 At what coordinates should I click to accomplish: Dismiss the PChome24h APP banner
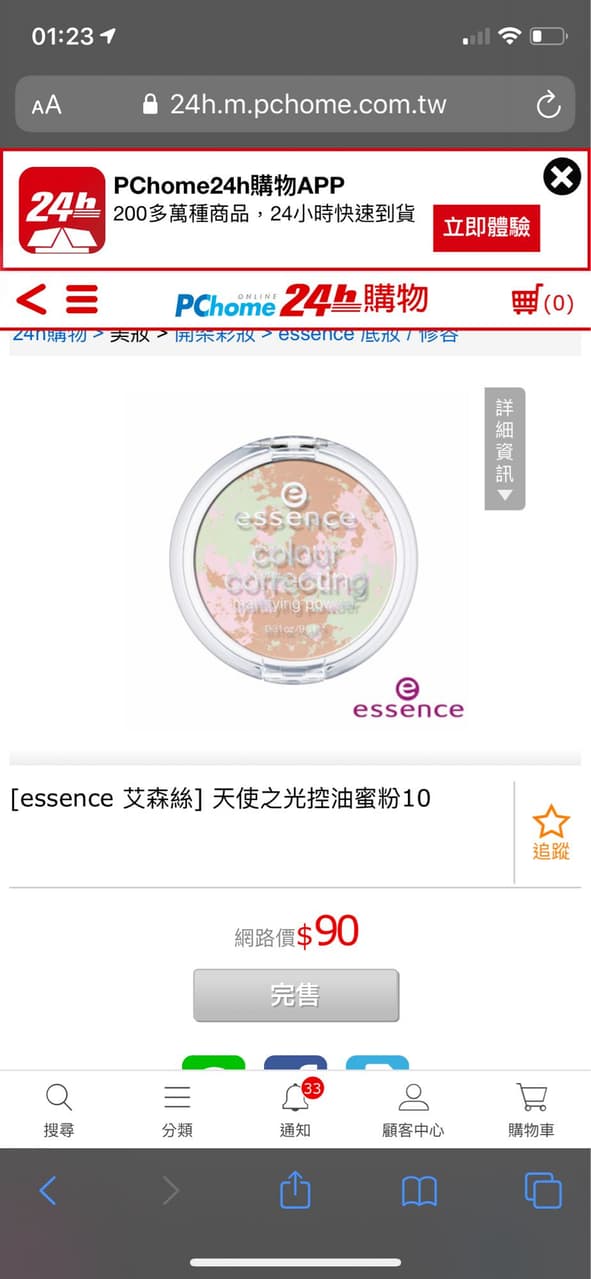click(562, 178)
